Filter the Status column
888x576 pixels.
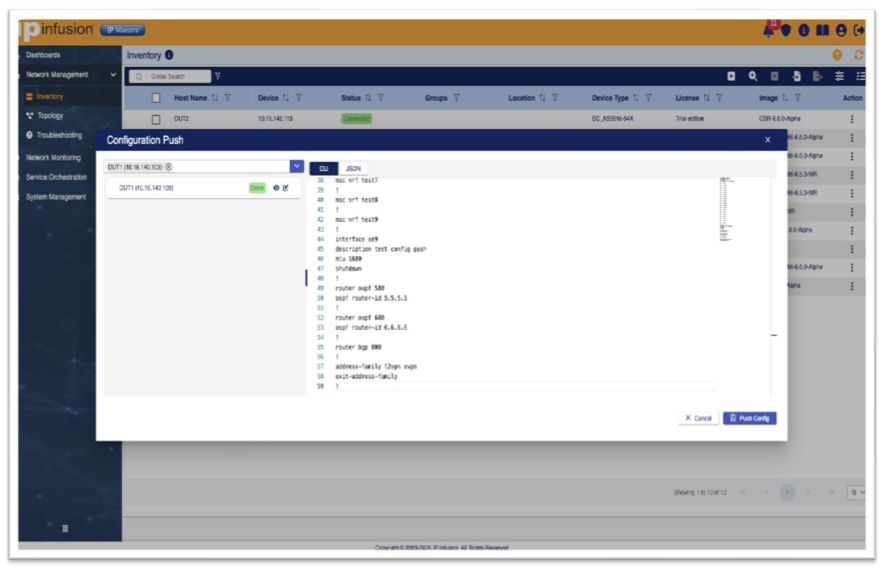pyautogui.click(x=381, y=98)
